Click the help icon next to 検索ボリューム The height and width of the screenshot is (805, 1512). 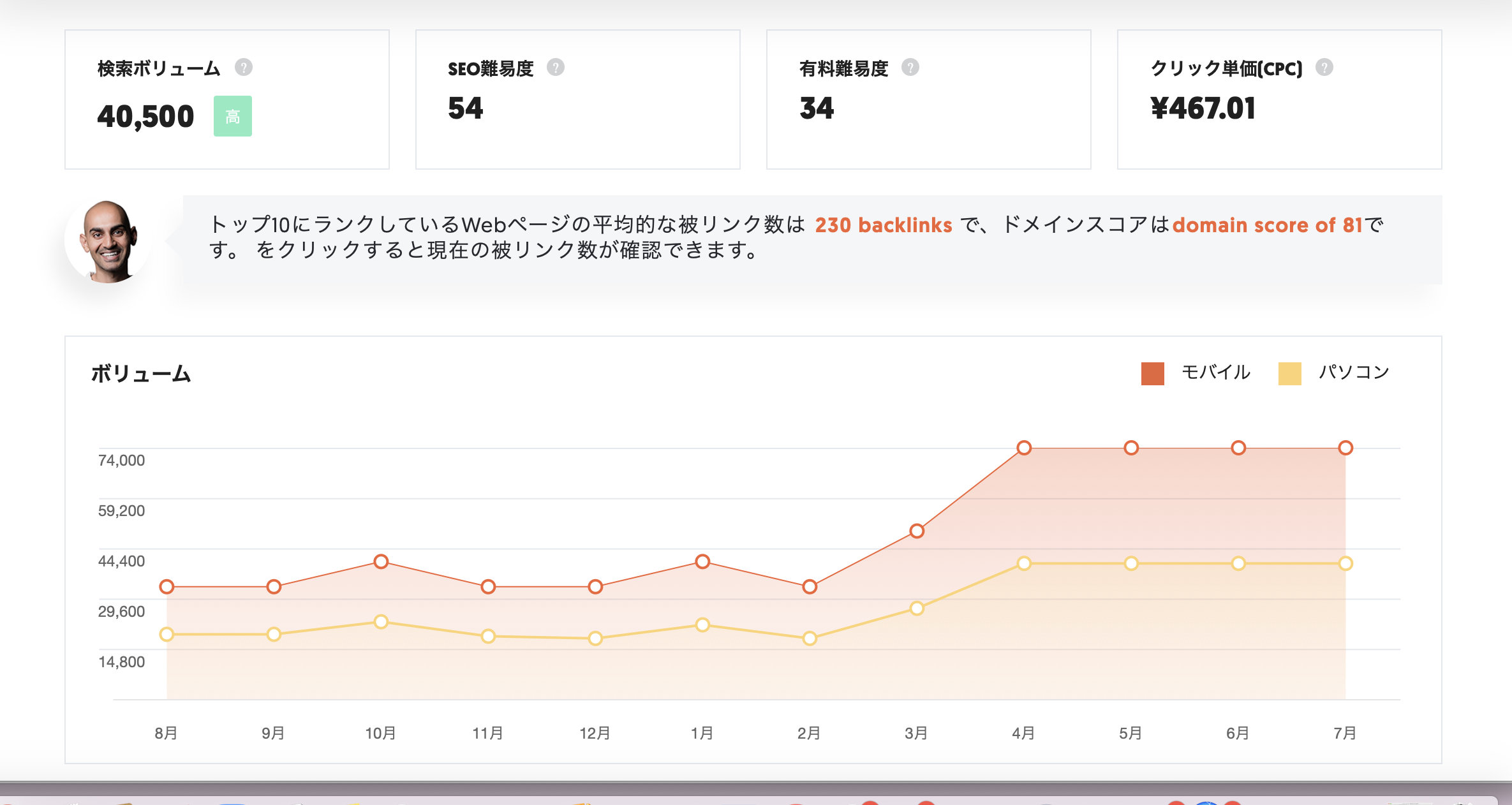click(243, 67)
